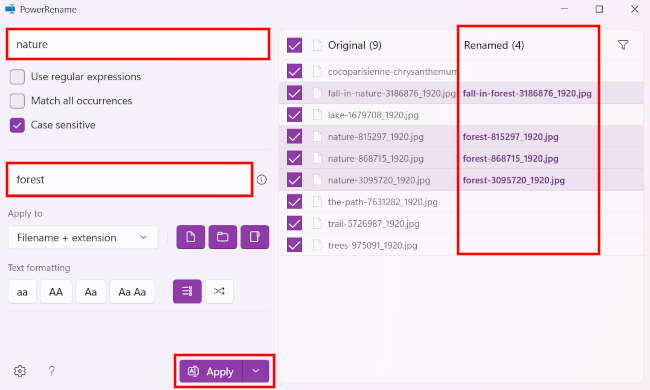
Task: Click the info icon beside replace field
Action: point(262,179)
